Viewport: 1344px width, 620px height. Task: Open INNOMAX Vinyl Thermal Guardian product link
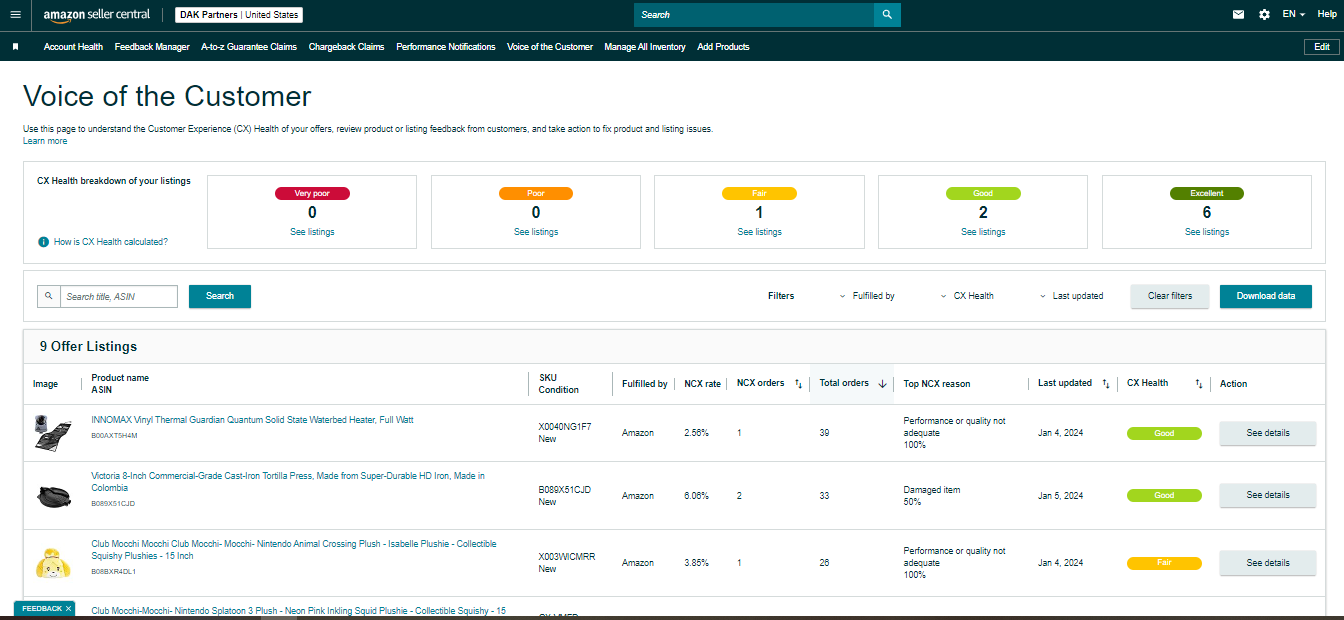pos(252,420)
